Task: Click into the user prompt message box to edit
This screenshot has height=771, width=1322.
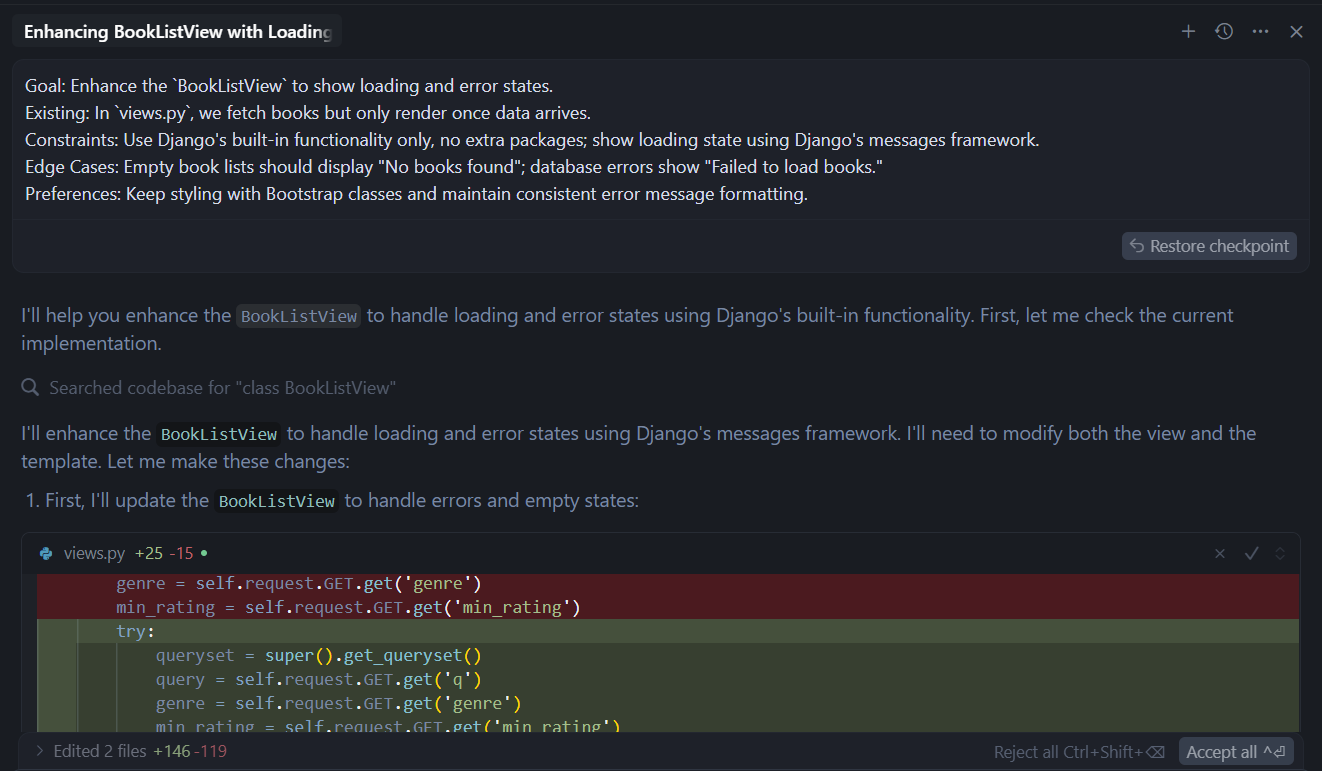Action: tap(660, 140)
